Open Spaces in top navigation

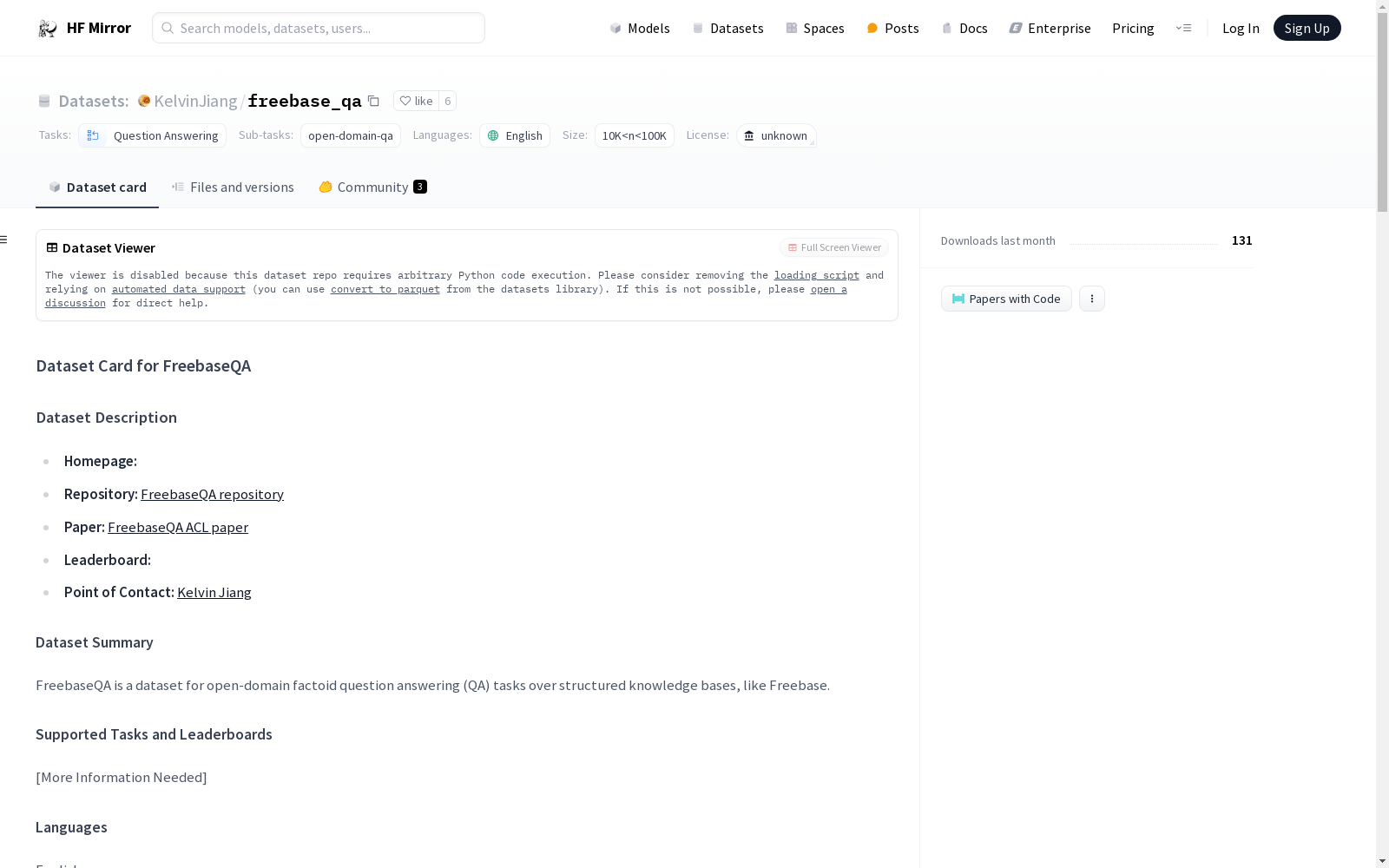tap(815, 28)
